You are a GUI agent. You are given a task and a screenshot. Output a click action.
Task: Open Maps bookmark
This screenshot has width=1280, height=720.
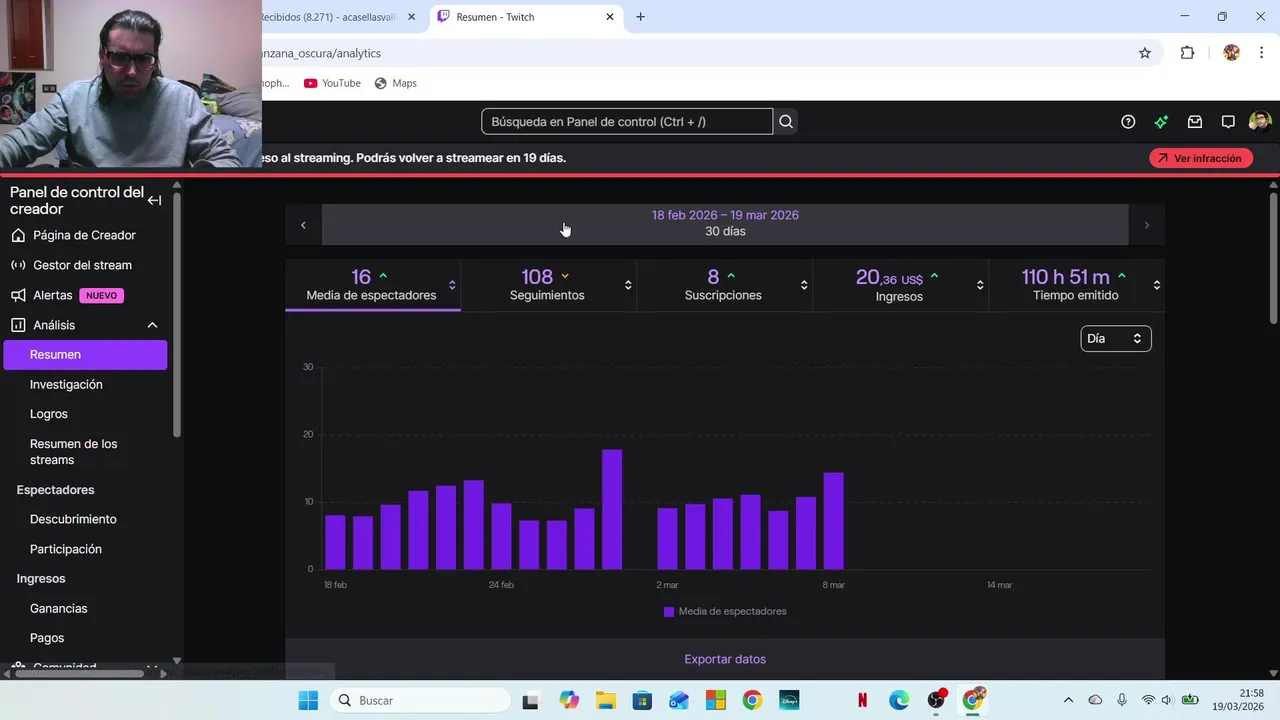(395, 83)
